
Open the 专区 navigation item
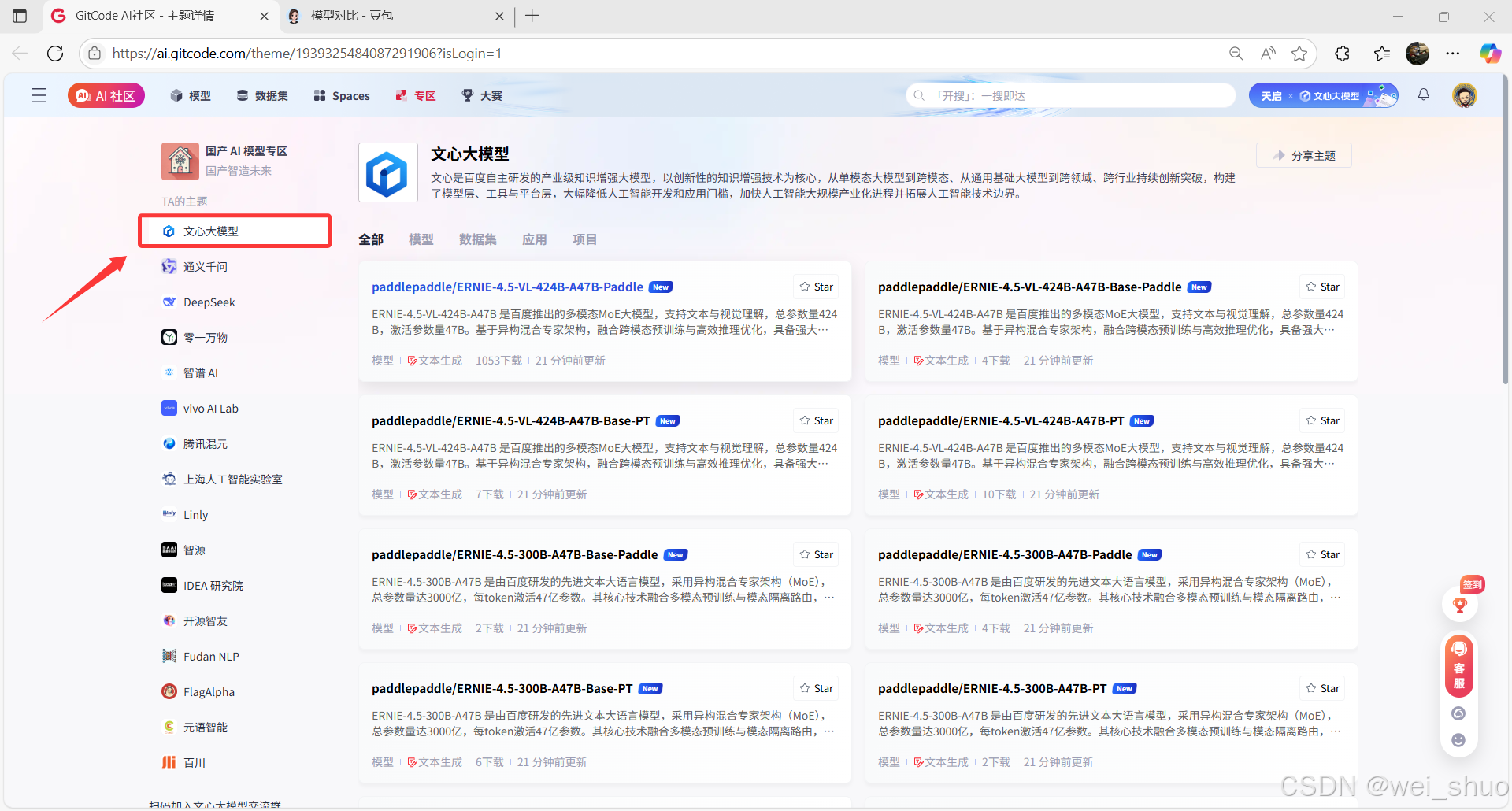416,95
